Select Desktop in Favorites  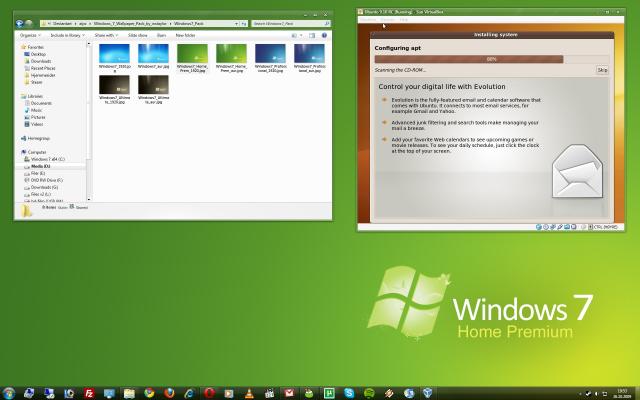coord(35,54)
